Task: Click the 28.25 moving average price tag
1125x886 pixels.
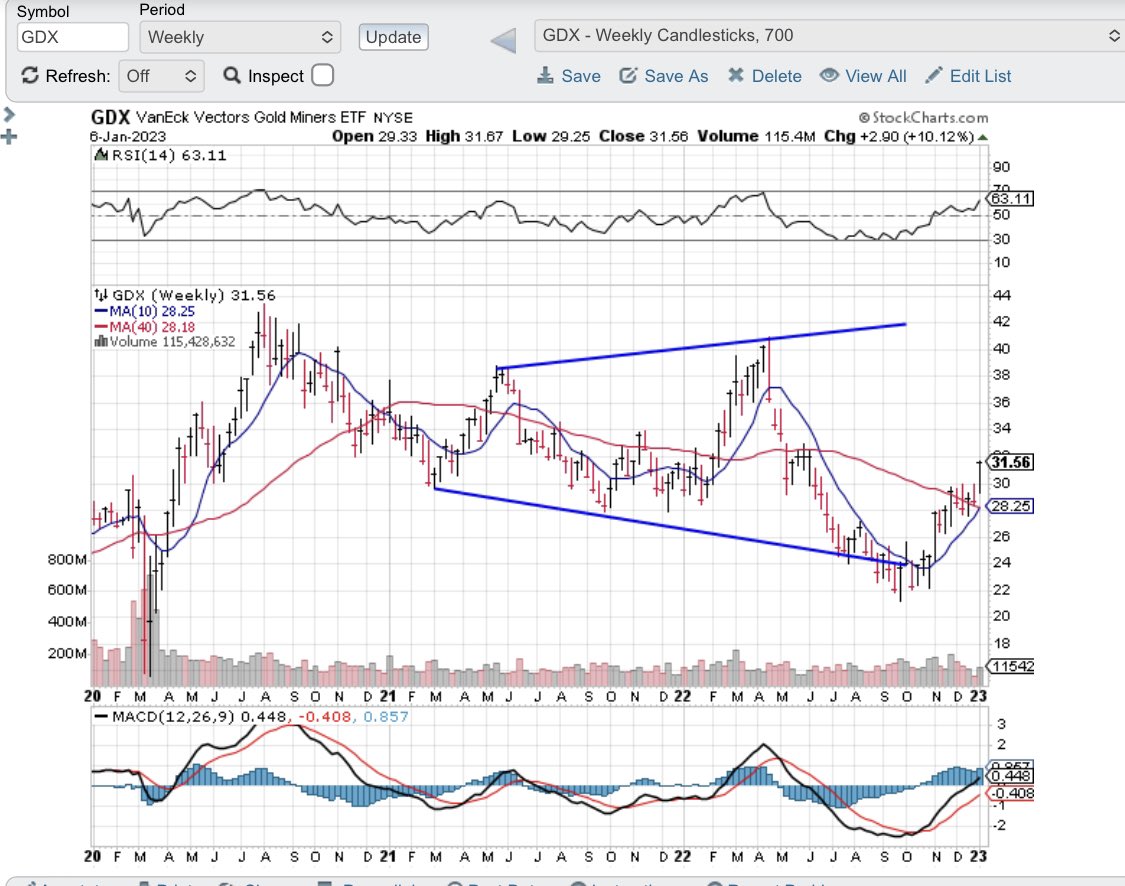Action: pos(1010,506)
